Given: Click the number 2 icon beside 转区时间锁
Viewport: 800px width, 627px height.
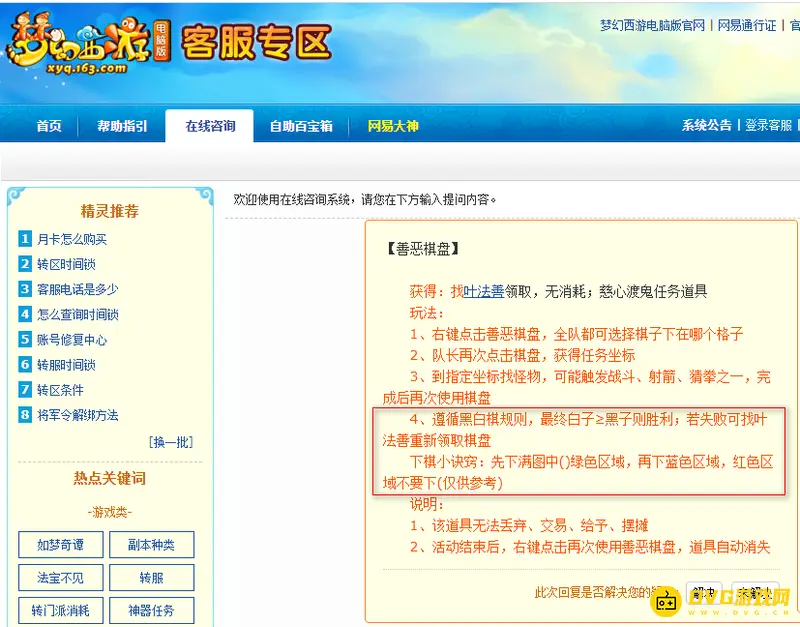Looking at the screenshot, I should 25,264.
